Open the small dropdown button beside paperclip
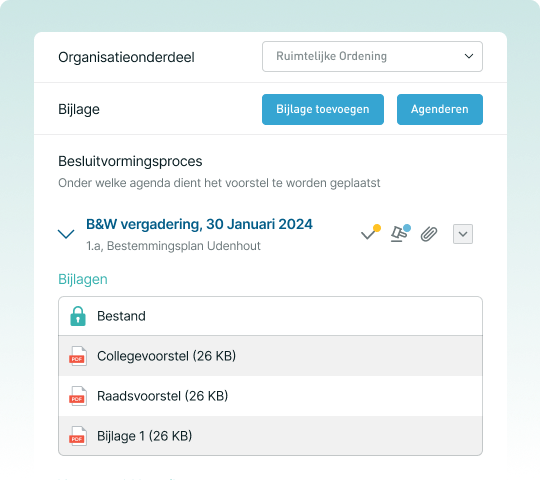 (x=463, y=234)
